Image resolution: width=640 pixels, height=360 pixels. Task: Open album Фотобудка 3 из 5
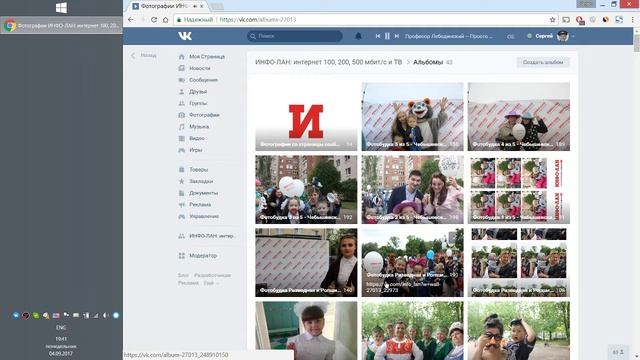click(x=306, y=189)
